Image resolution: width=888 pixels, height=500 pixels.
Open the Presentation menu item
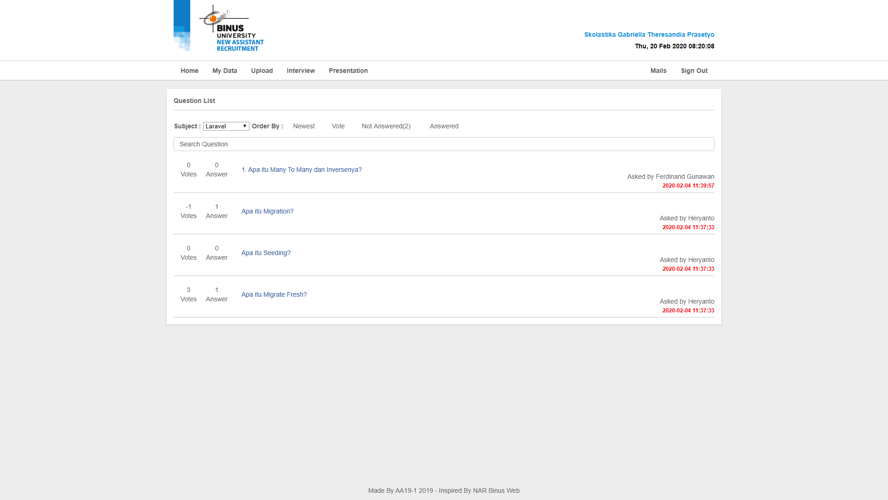[348, 71]
